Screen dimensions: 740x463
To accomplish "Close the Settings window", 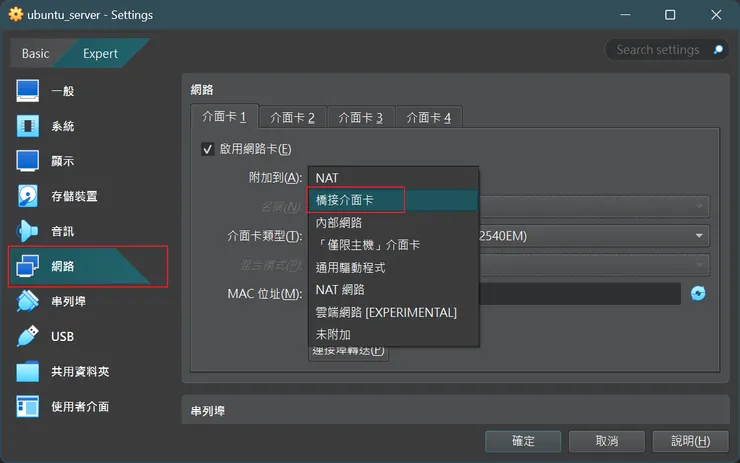I will [x=716, y=15].
